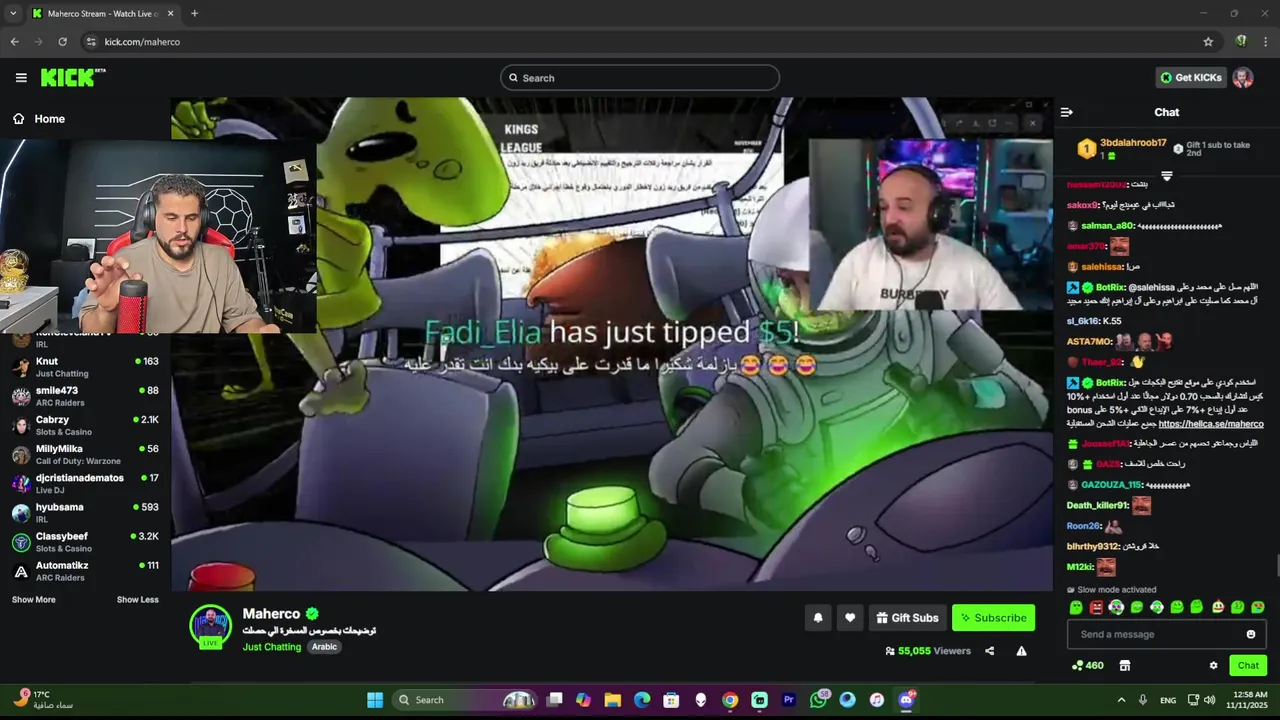Launch Adobe Premiere Pro from taskbar
The image size is (1280, 720).
pos(788,700)
